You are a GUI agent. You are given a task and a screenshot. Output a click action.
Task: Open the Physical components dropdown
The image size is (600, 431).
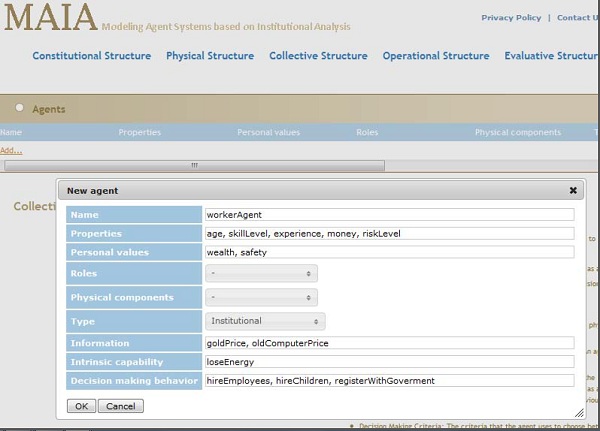261,297
